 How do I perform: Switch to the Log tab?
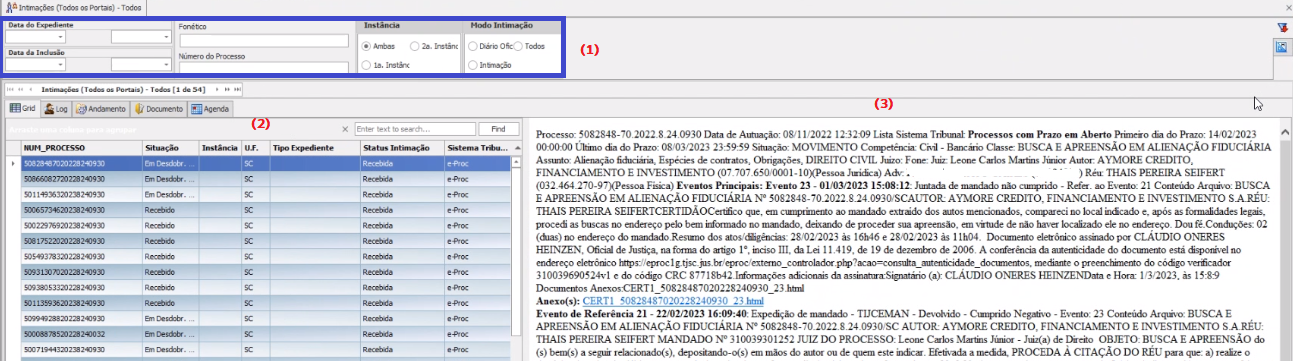coord(56,108)
